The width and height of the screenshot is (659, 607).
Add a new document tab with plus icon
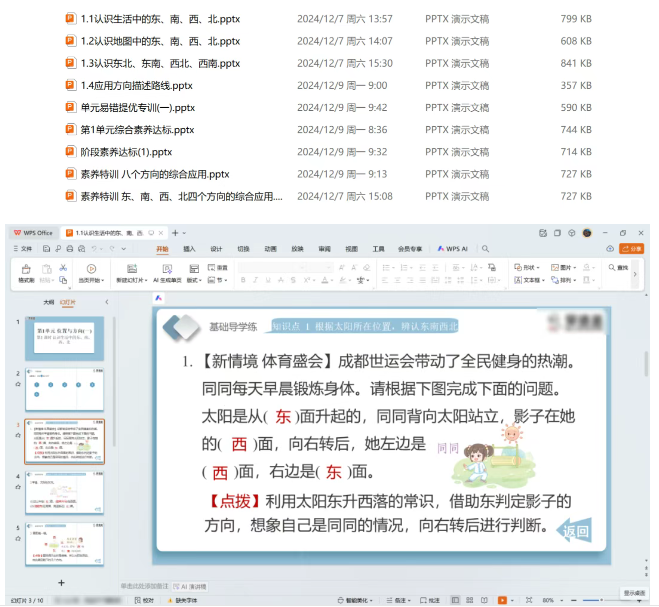(x=175, y=233)
